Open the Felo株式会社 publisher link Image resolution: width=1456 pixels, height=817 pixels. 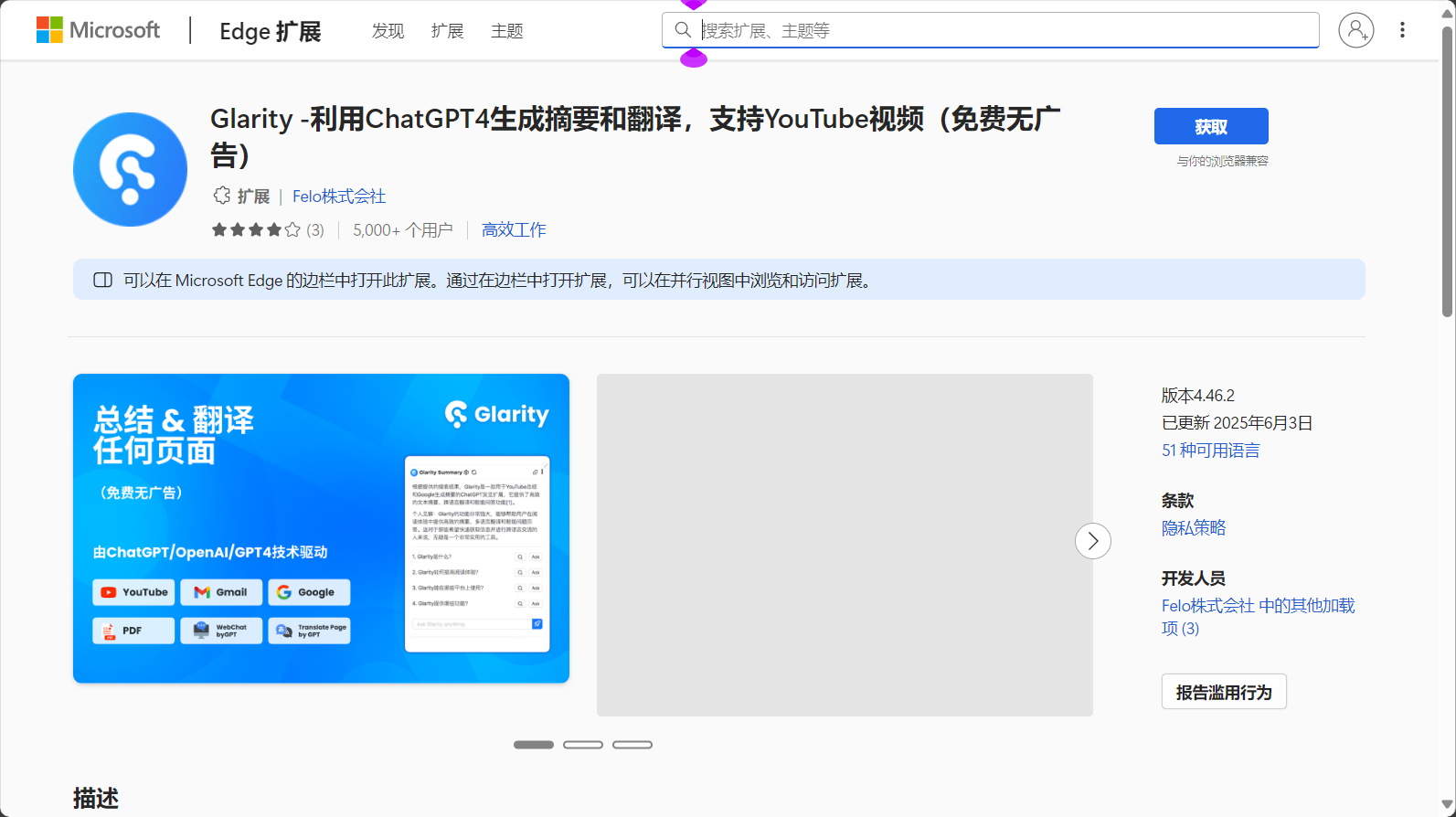click(x=339, y=196)
